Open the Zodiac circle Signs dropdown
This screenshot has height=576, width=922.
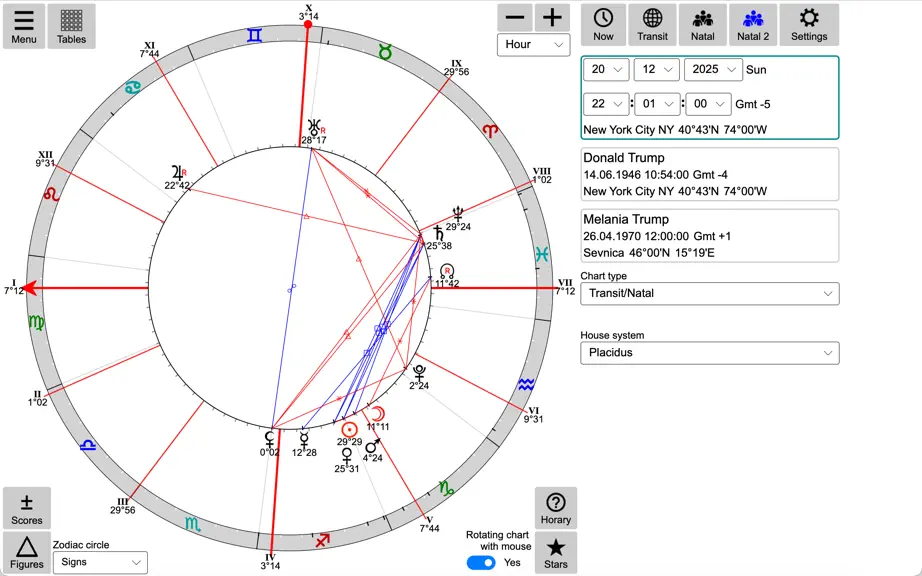(100, 562)
